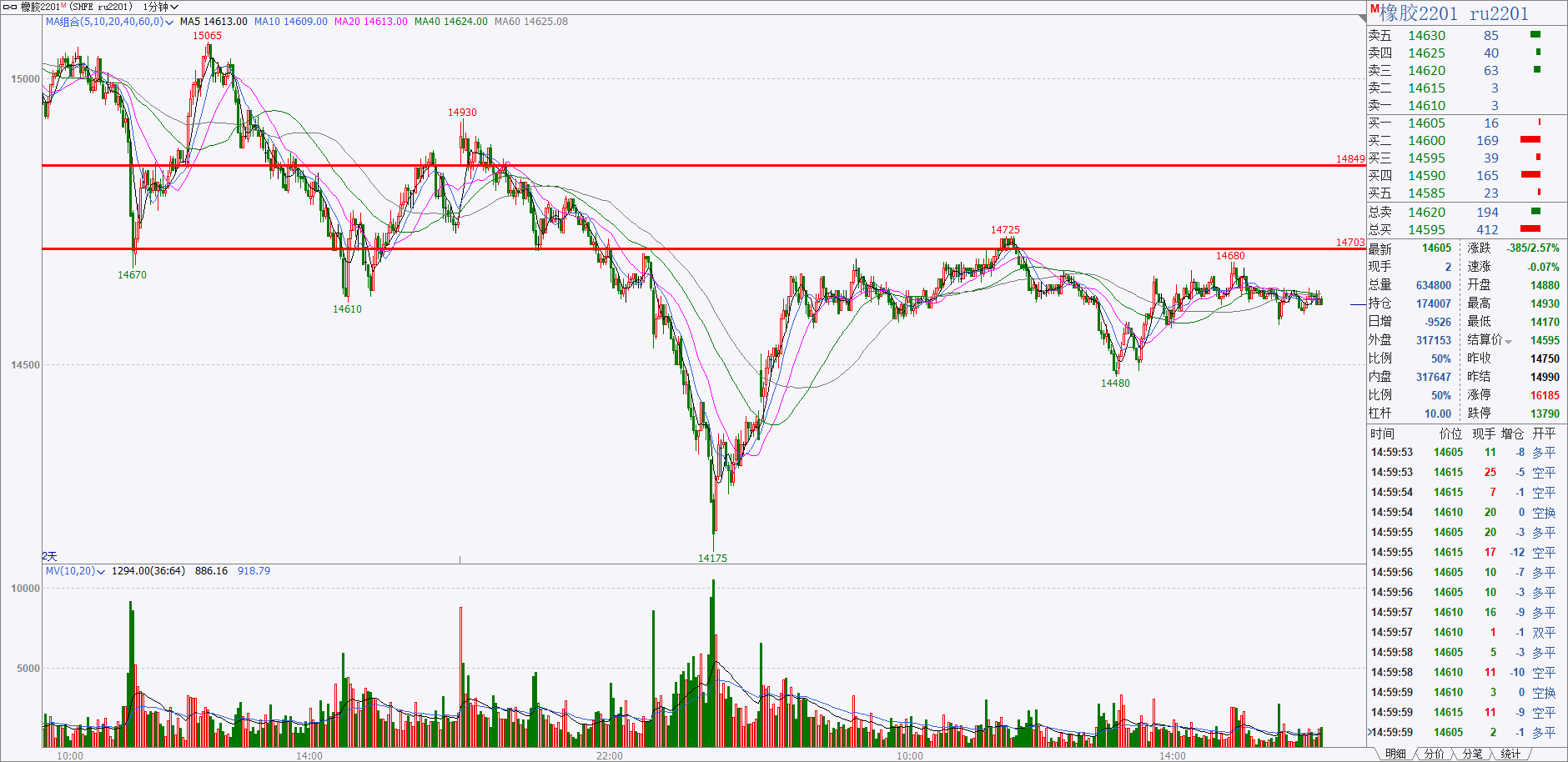Click the 2天 label on the chart
The height and width of the screenshot is (762, 1568).
(49, 556)
